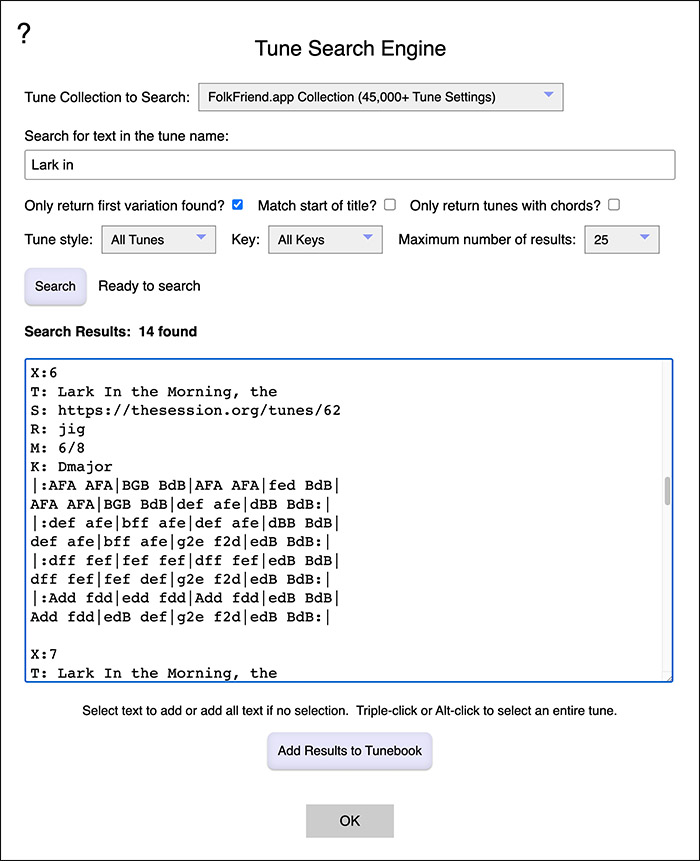Enable 'Match start of title' checkbox
The image size is (700, 861).
pyautogui.click(x=390, y=205)
